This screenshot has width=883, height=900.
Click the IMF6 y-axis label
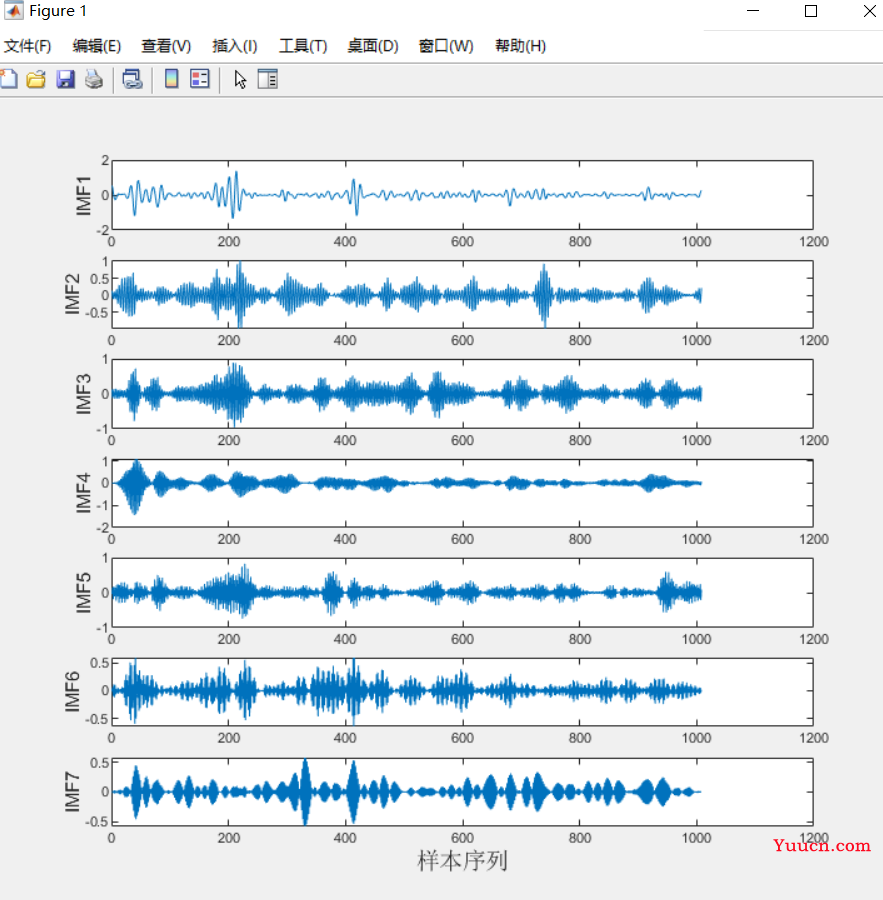coord(72,692)
